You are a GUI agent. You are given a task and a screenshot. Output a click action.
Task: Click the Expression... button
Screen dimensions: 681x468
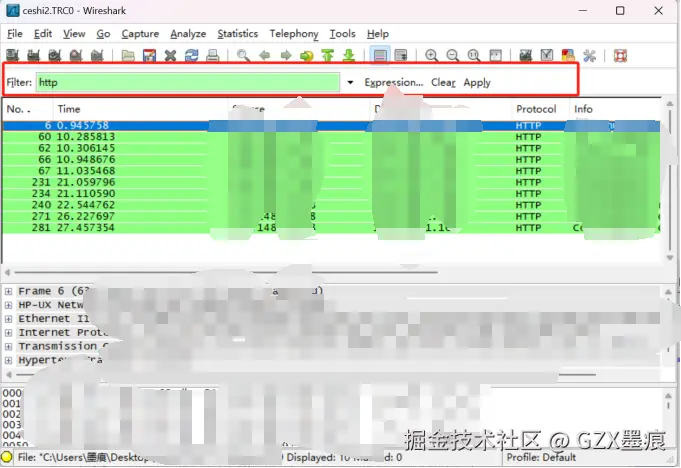coord(393,82)
